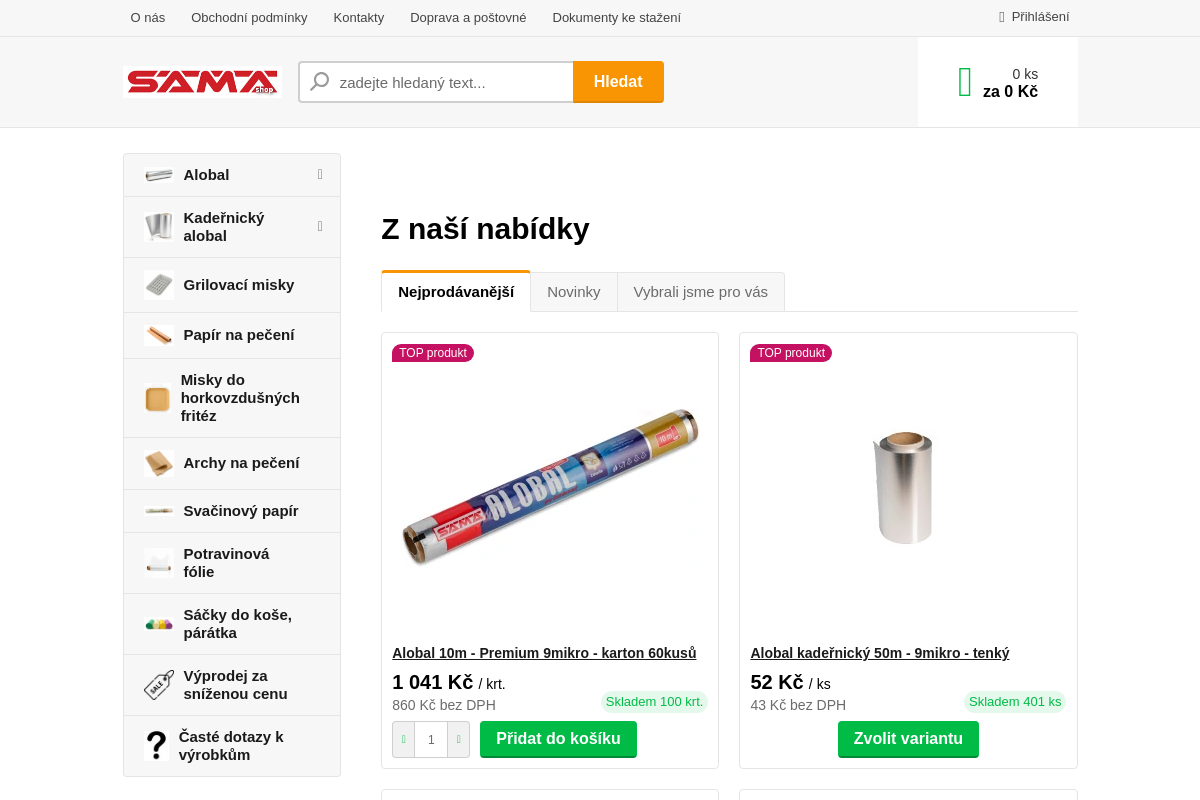Click the Papír na pečení baking paper icon
The height and width of the screenshot is (800, 1200).
tap(158, 335)
